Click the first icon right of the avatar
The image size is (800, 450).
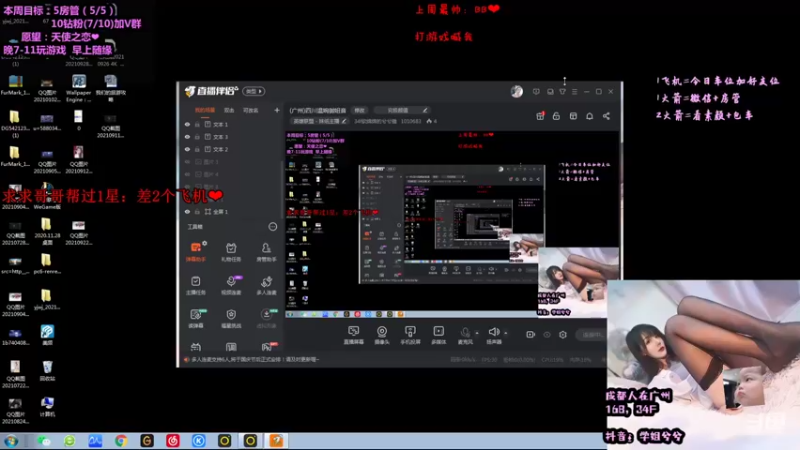click(x=536, y=92)
